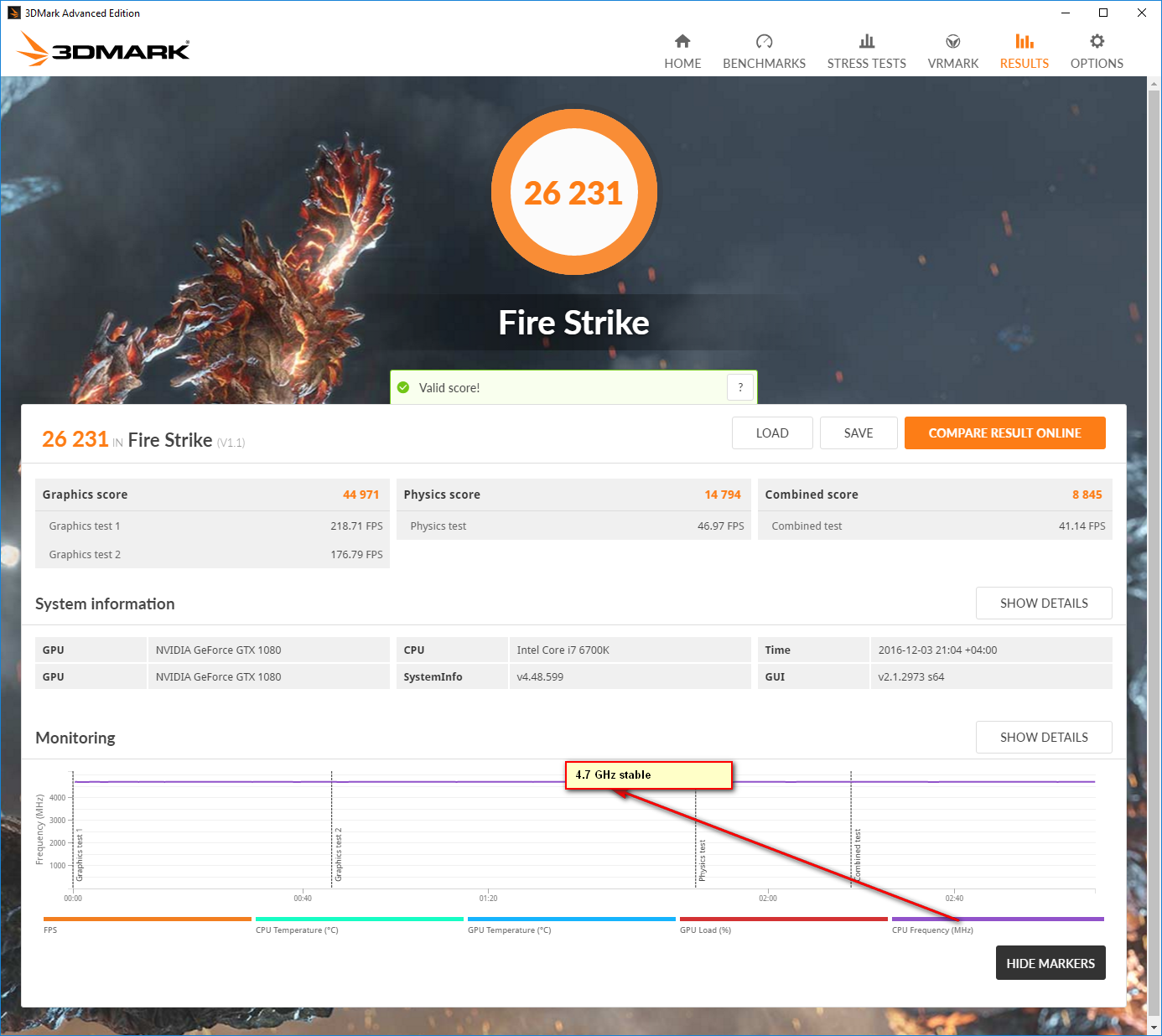Screen dimensions: 1162x1036
Task: Click the System information heading
Action: point(105,603)
